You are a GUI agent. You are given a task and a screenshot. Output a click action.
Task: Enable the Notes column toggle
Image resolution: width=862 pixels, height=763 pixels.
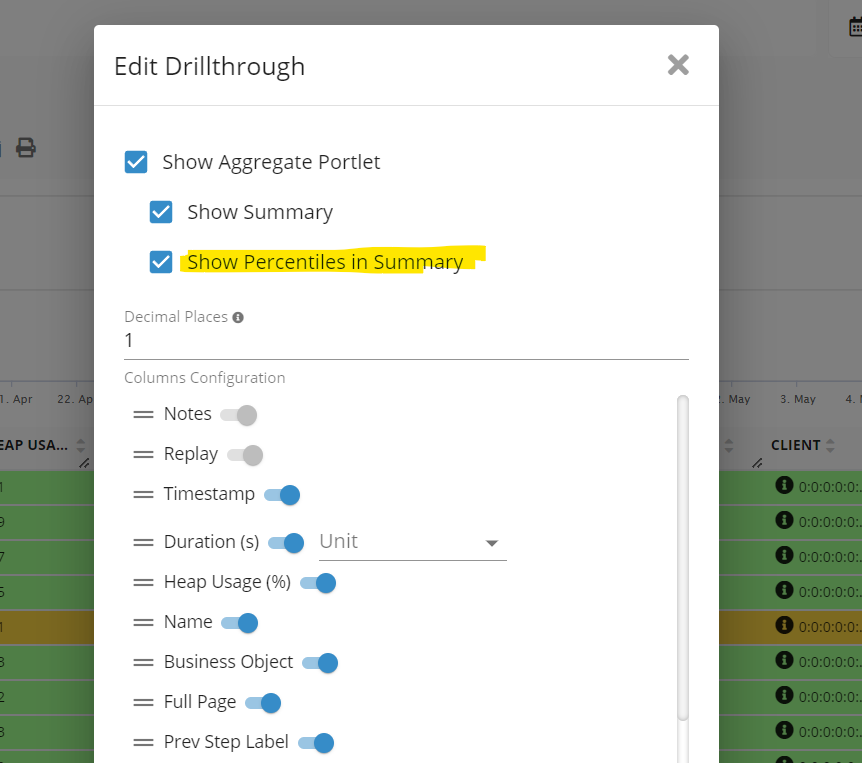click(239, 415)
